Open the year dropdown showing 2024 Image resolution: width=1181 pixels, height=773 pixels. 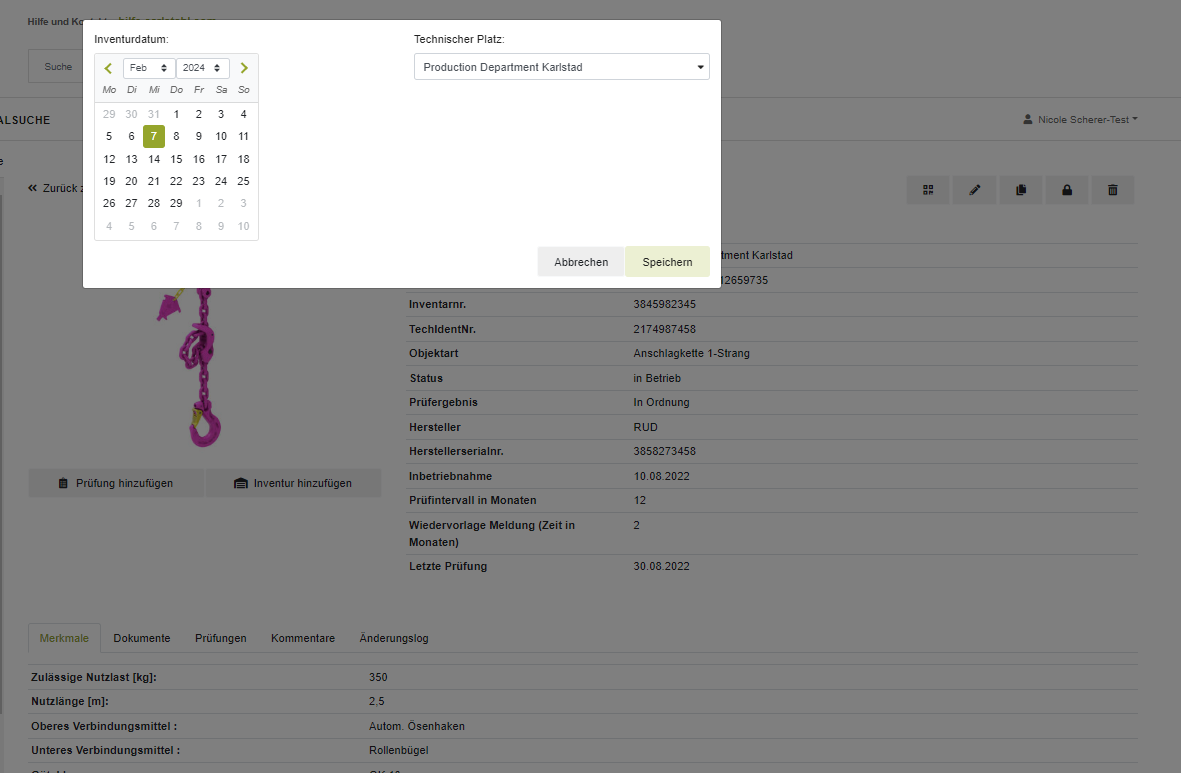pyautogui.click(x=202, y=68)
